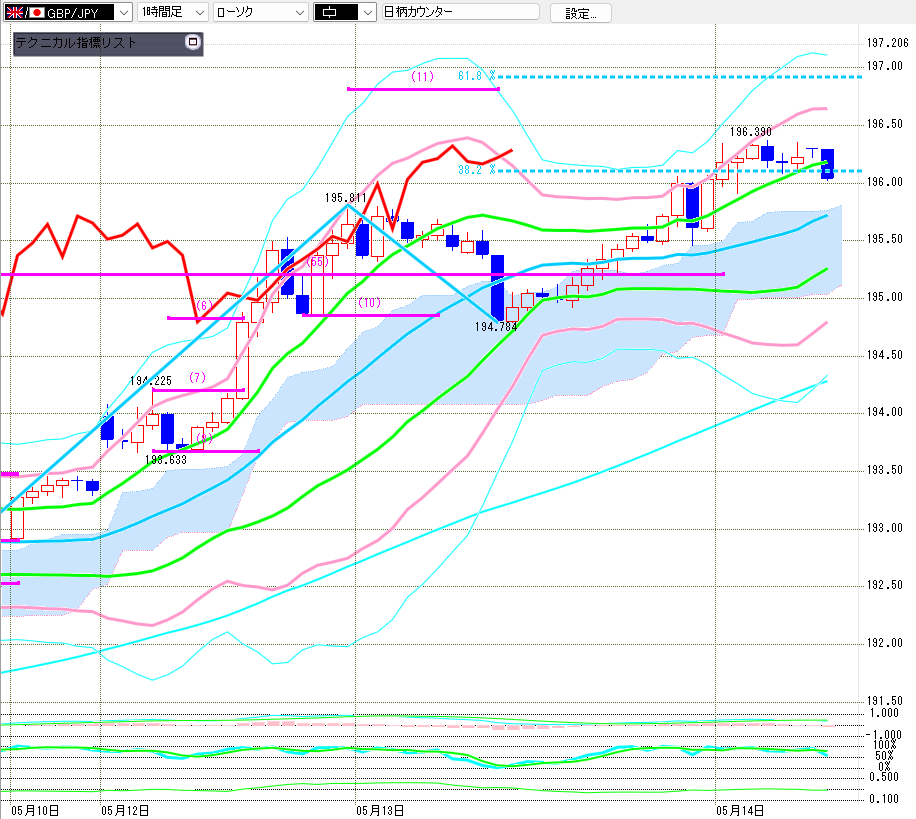Screen dimensions: 916x819
Task: Click the 195.00 price axis label
Action: click(x=884, y=297)
